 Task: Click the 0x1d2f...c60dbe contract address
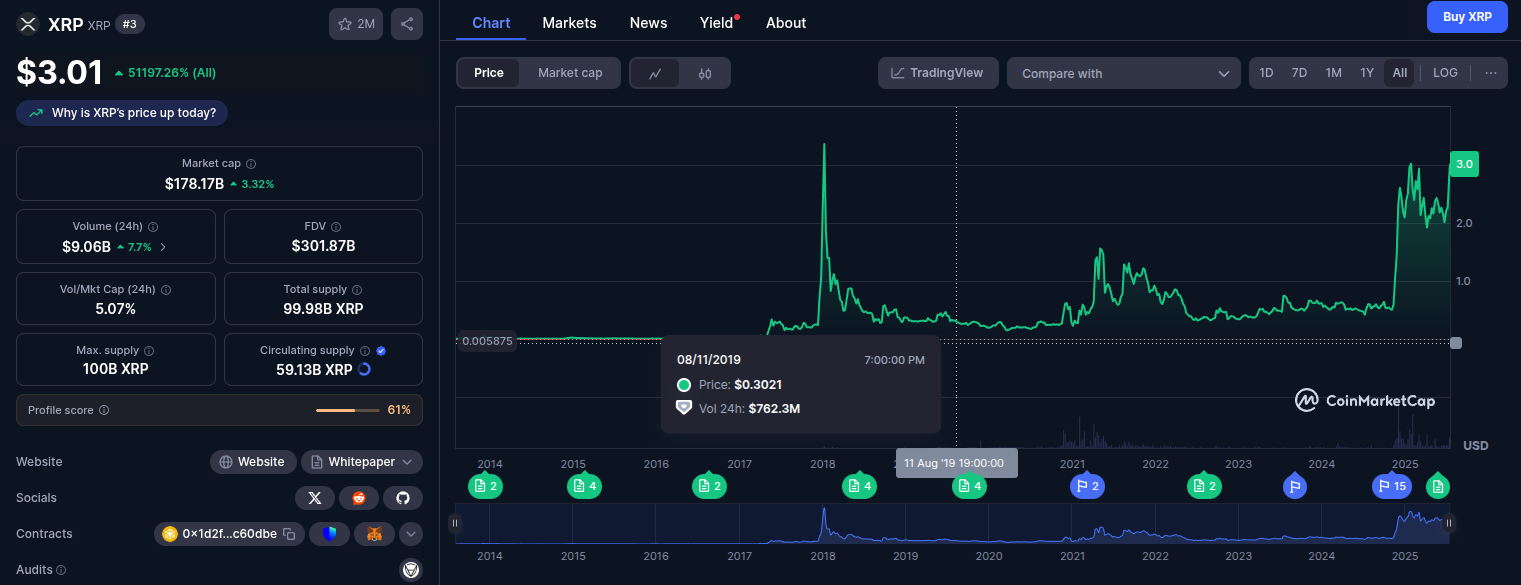(x=229, y=534)
